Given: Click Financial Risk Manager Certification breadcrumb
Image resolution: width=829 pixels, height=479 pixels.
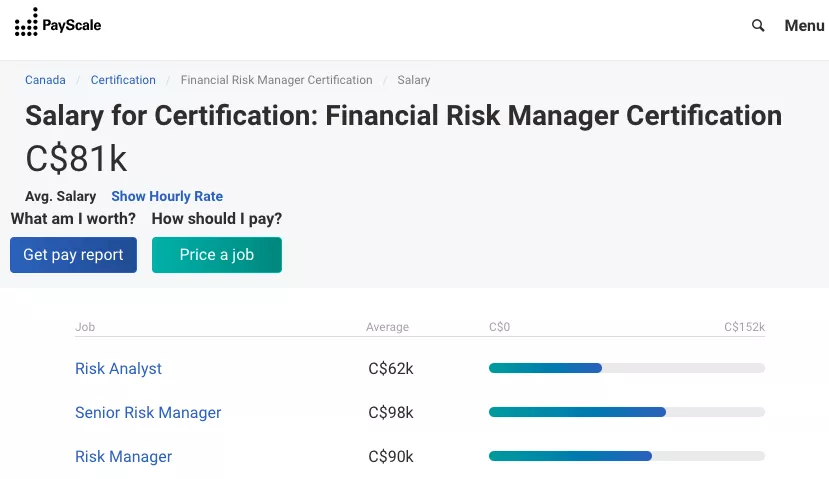Looking at the screenshot, I should (x=276, y=80).
